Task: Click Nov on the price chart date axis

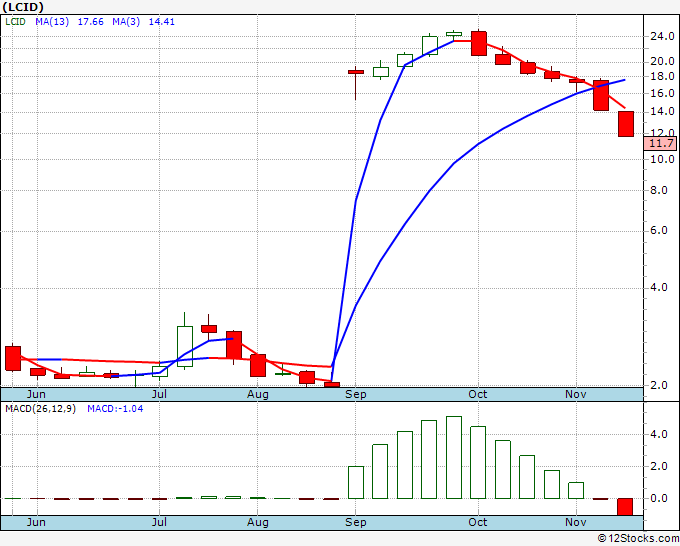Action: 575,394
